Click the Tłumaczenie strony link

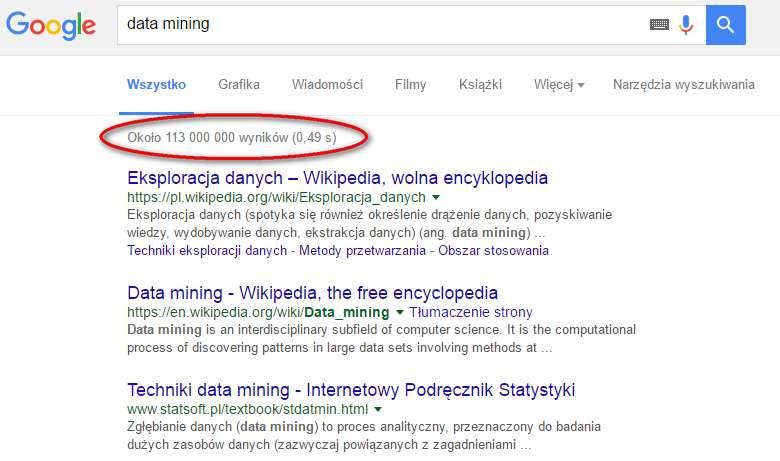click(x=471, y=312)
